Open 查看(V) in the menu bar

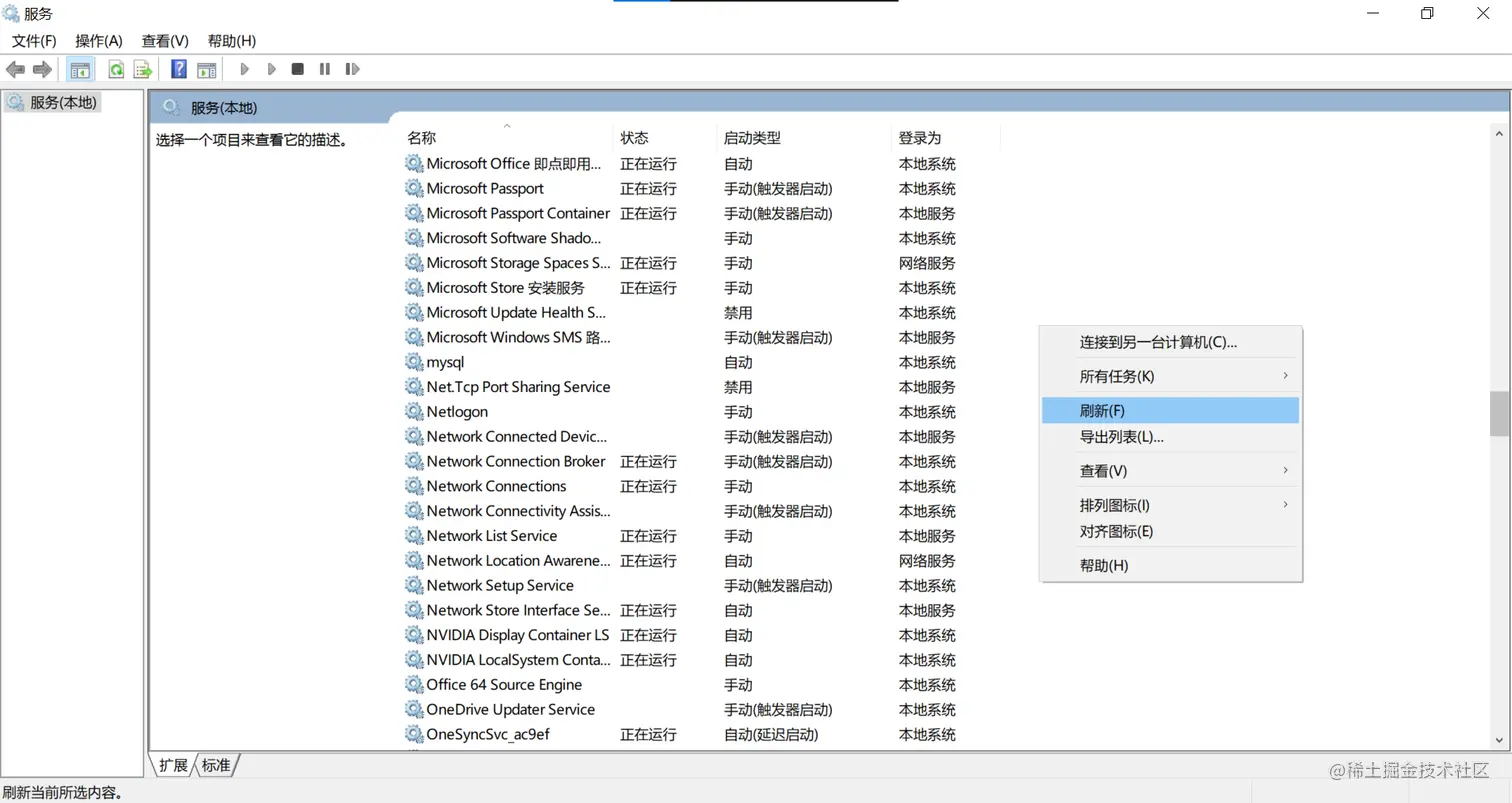pyautogui.click(x=165, y=41)
